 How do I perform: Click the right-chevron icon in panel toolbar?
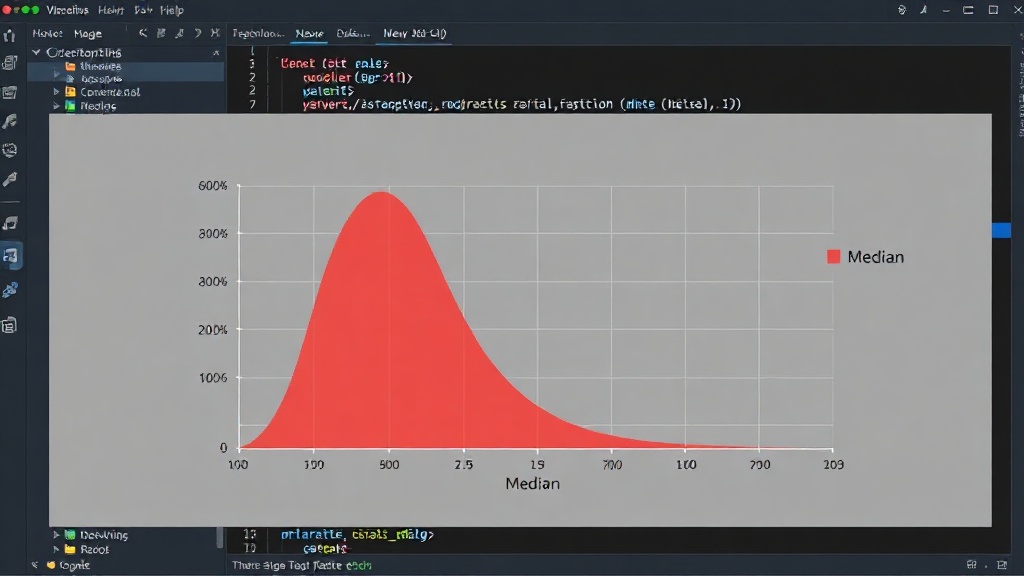click(197, 33)
